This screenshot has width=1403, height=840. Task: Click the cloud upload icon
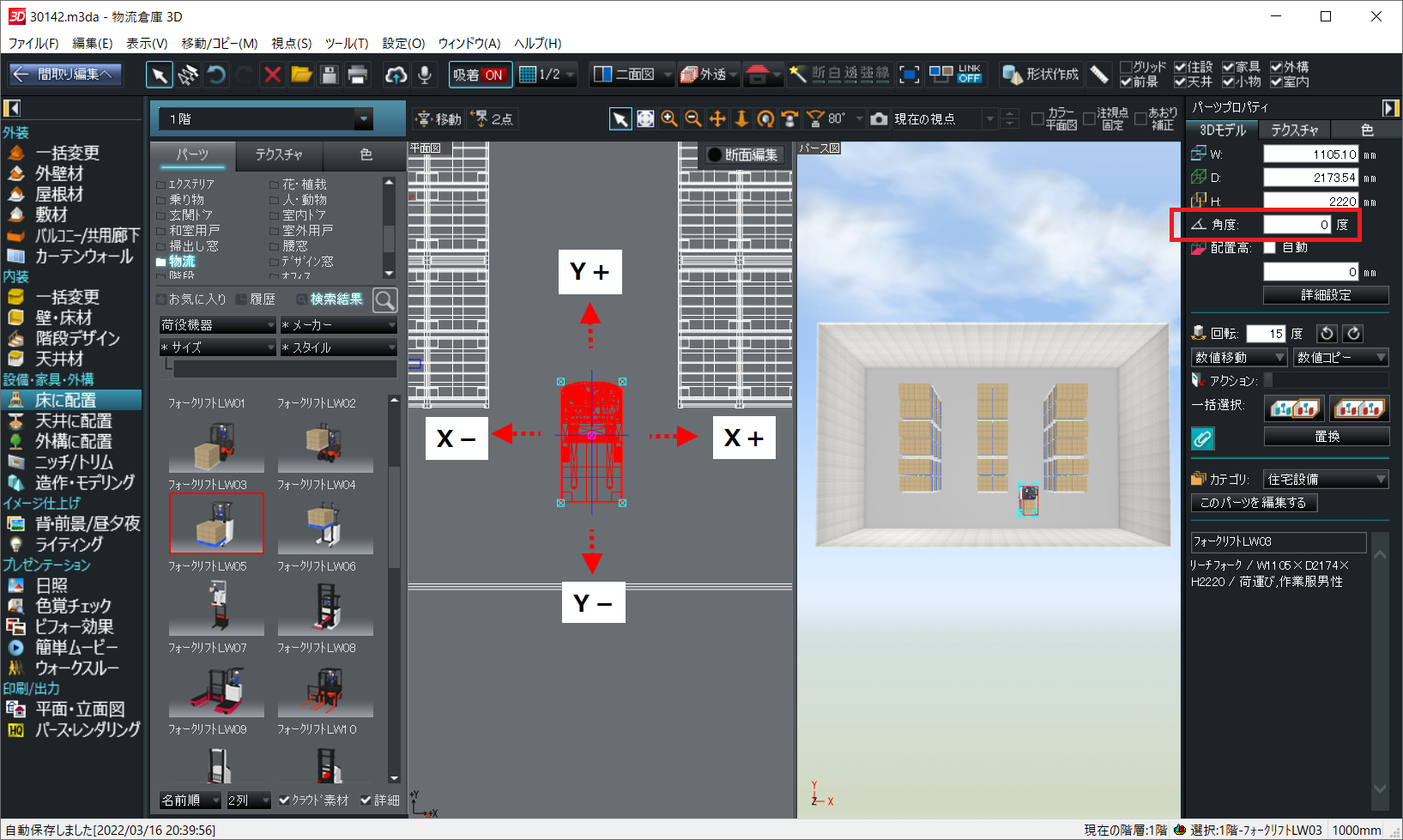click(x=396, y=76)
